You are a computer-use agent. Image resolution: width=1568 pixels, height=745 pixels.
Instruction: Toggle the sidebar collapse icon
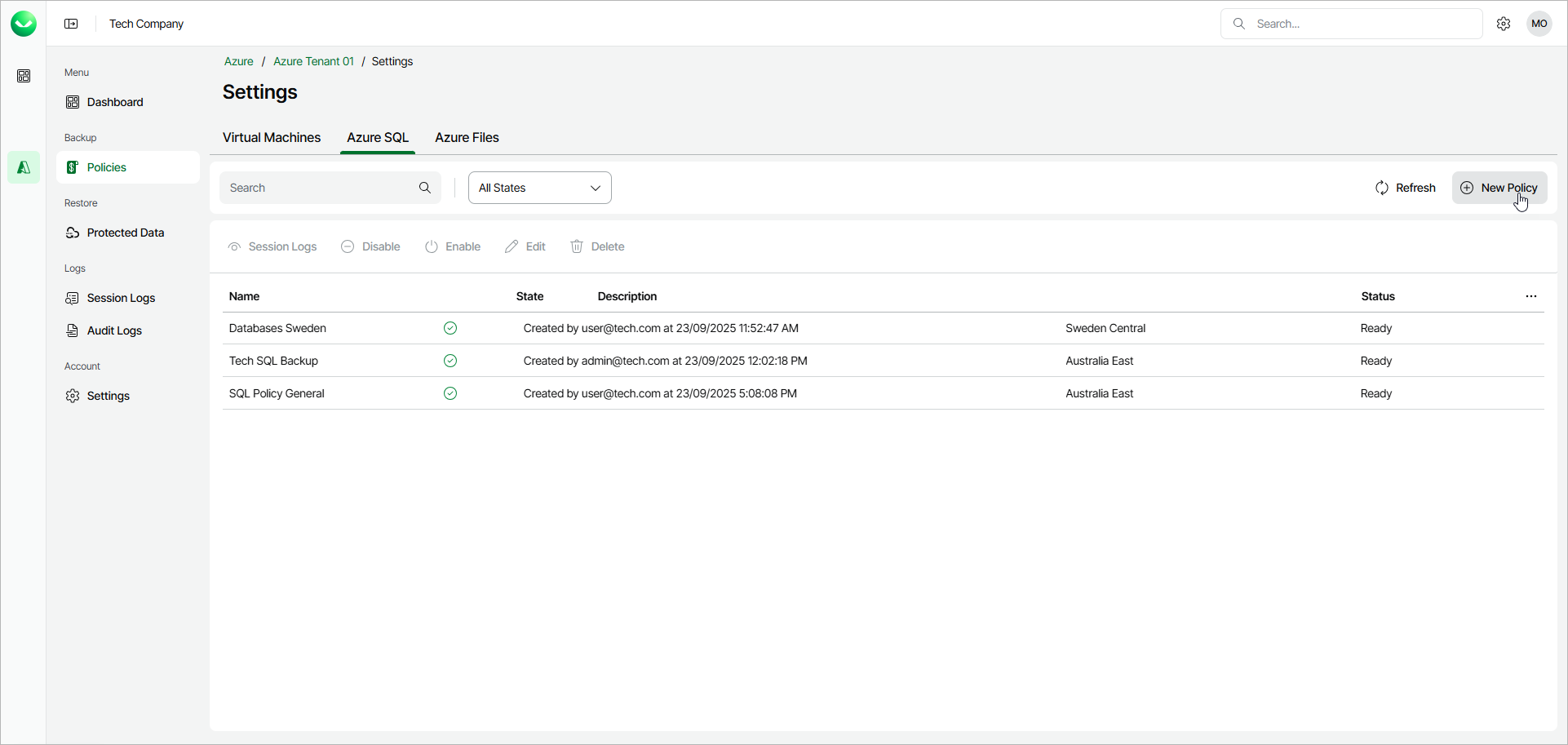pos(71,24)
